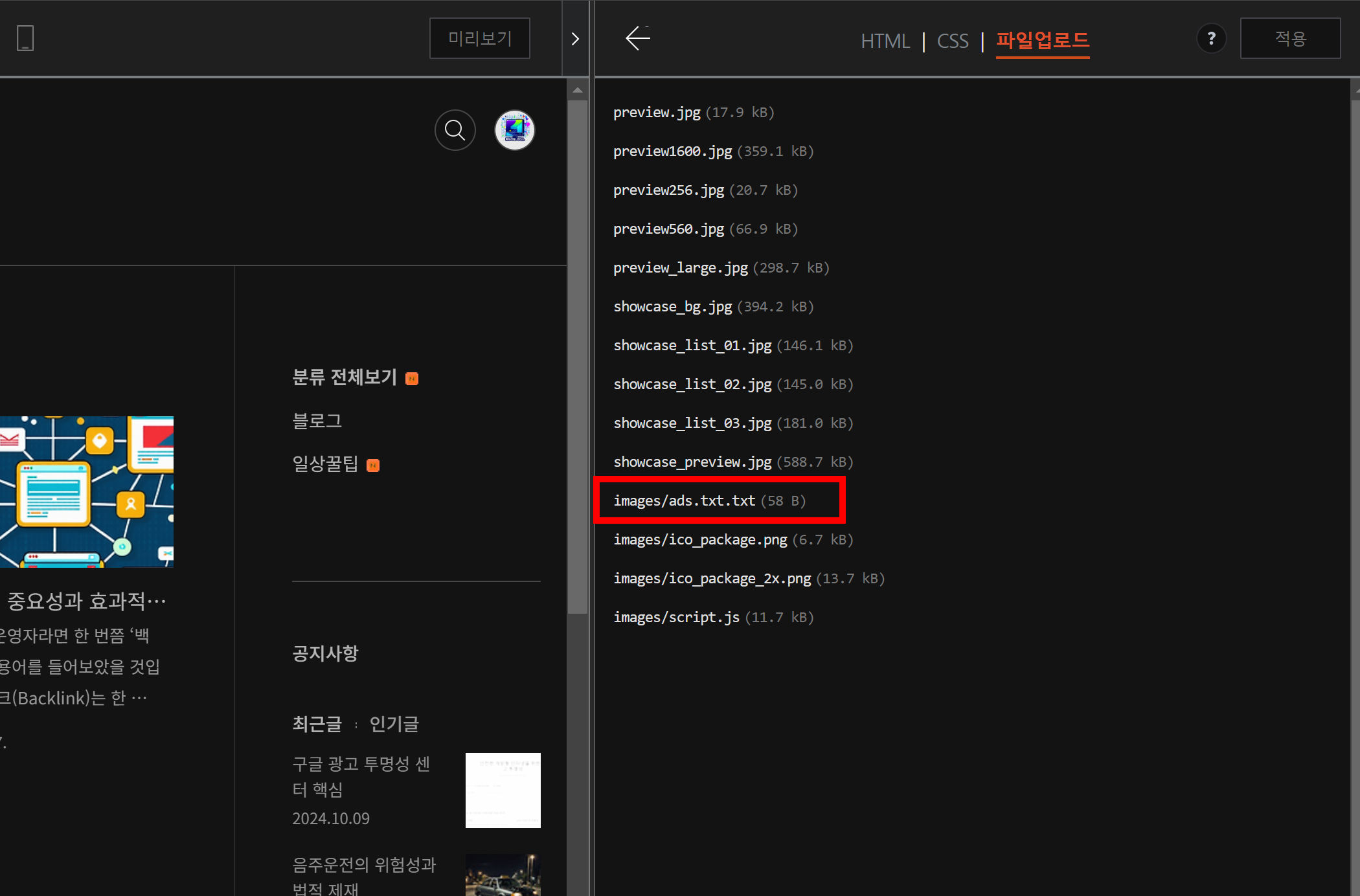Click the orange new badge beside 일상꿀팁
The width and height of the screenshot is (1360, 896).
click(373, 465)
